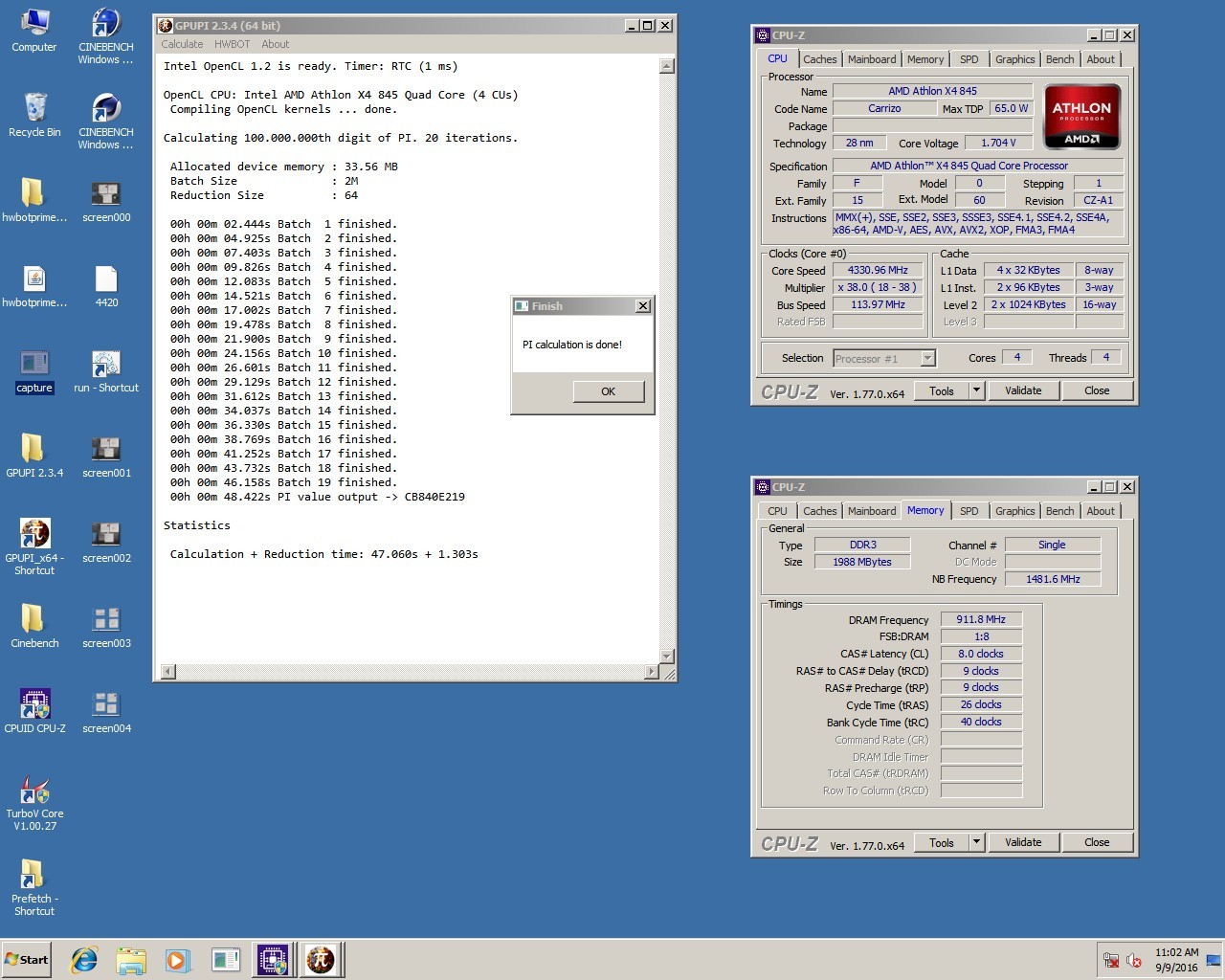The height and width of the screenshot is (980, 1225).
Task: Click the Core Voltage value 1.704 V
Action: pos(998,143)
